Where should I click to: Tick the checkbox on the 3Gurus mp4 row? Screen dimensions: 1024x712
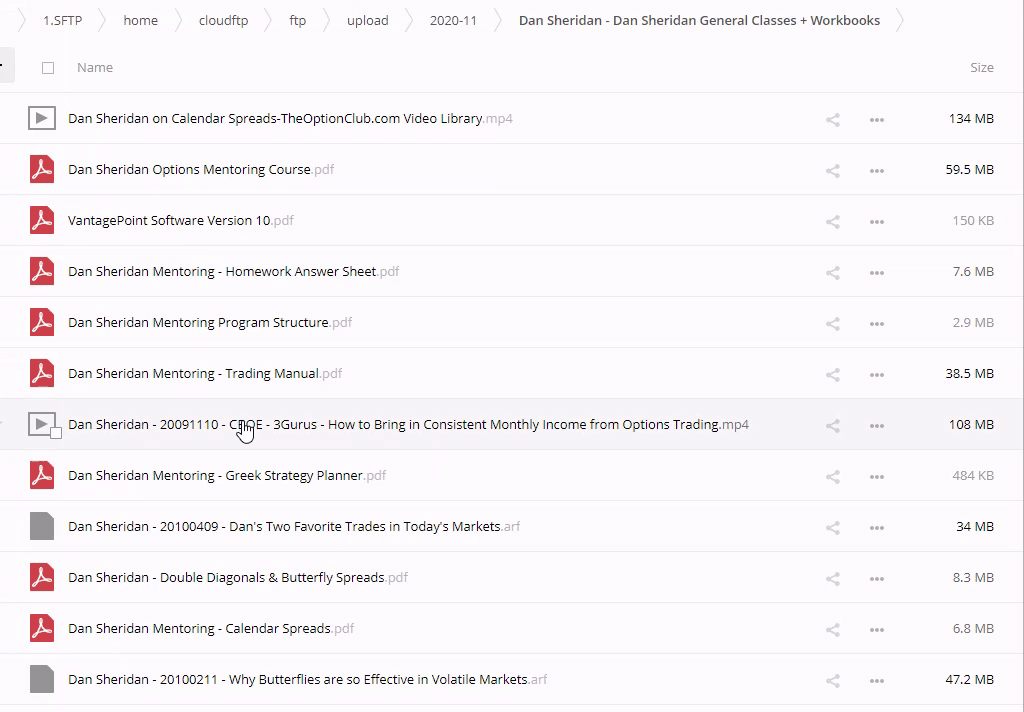click(x=56, y=433)
